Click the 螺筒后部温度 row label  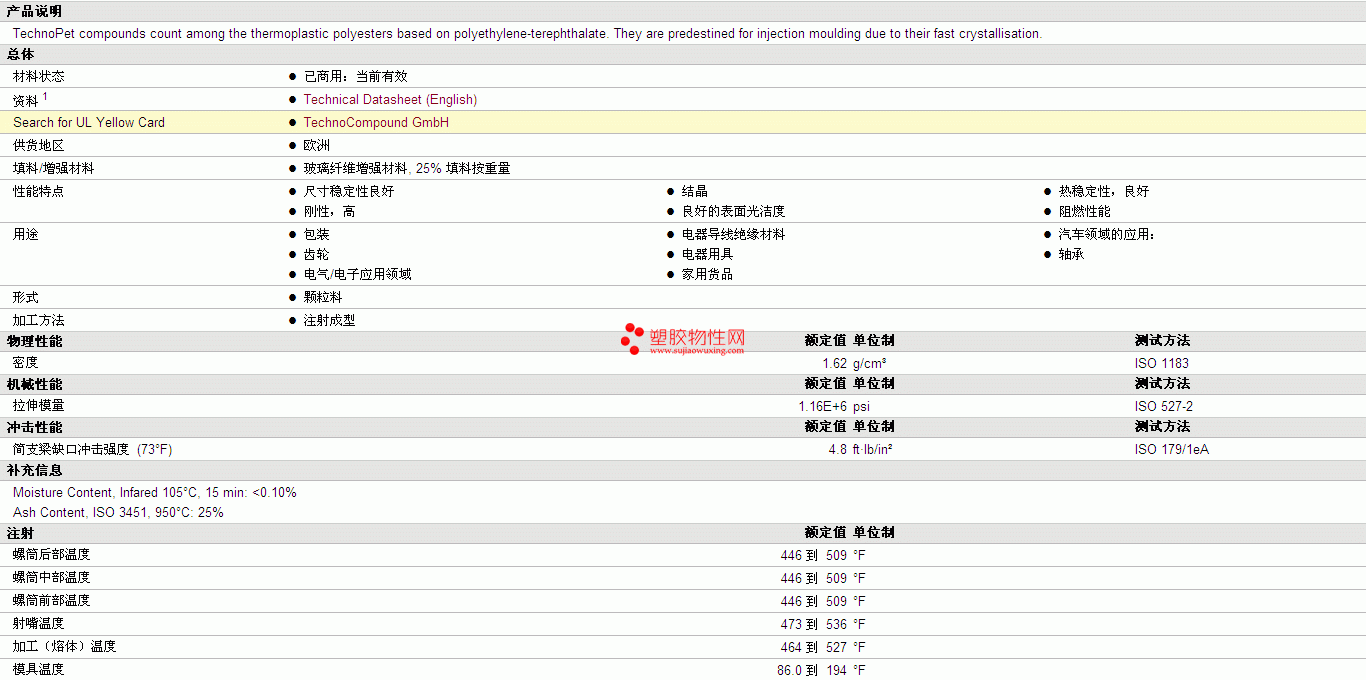coord(52,555)
